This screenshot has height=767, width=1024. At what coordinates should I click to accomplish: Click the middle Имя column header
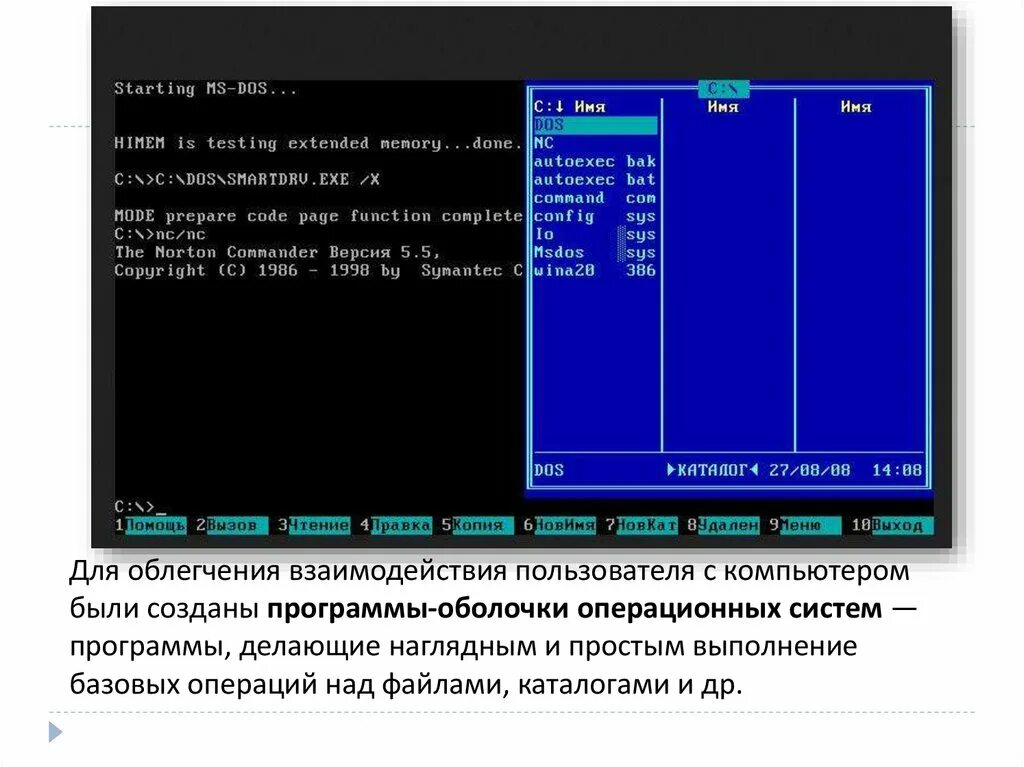click(x=723, y=106)
